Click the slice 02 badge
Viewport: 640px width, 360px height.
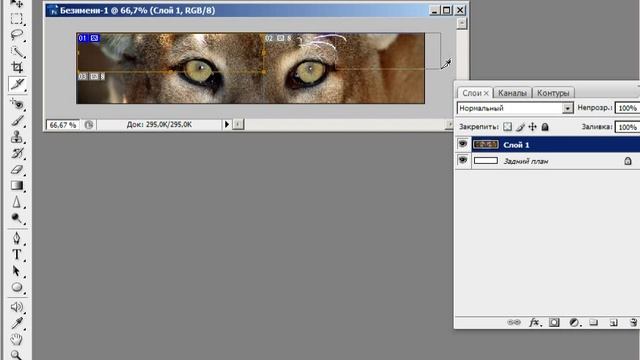[x=278, y=38]
